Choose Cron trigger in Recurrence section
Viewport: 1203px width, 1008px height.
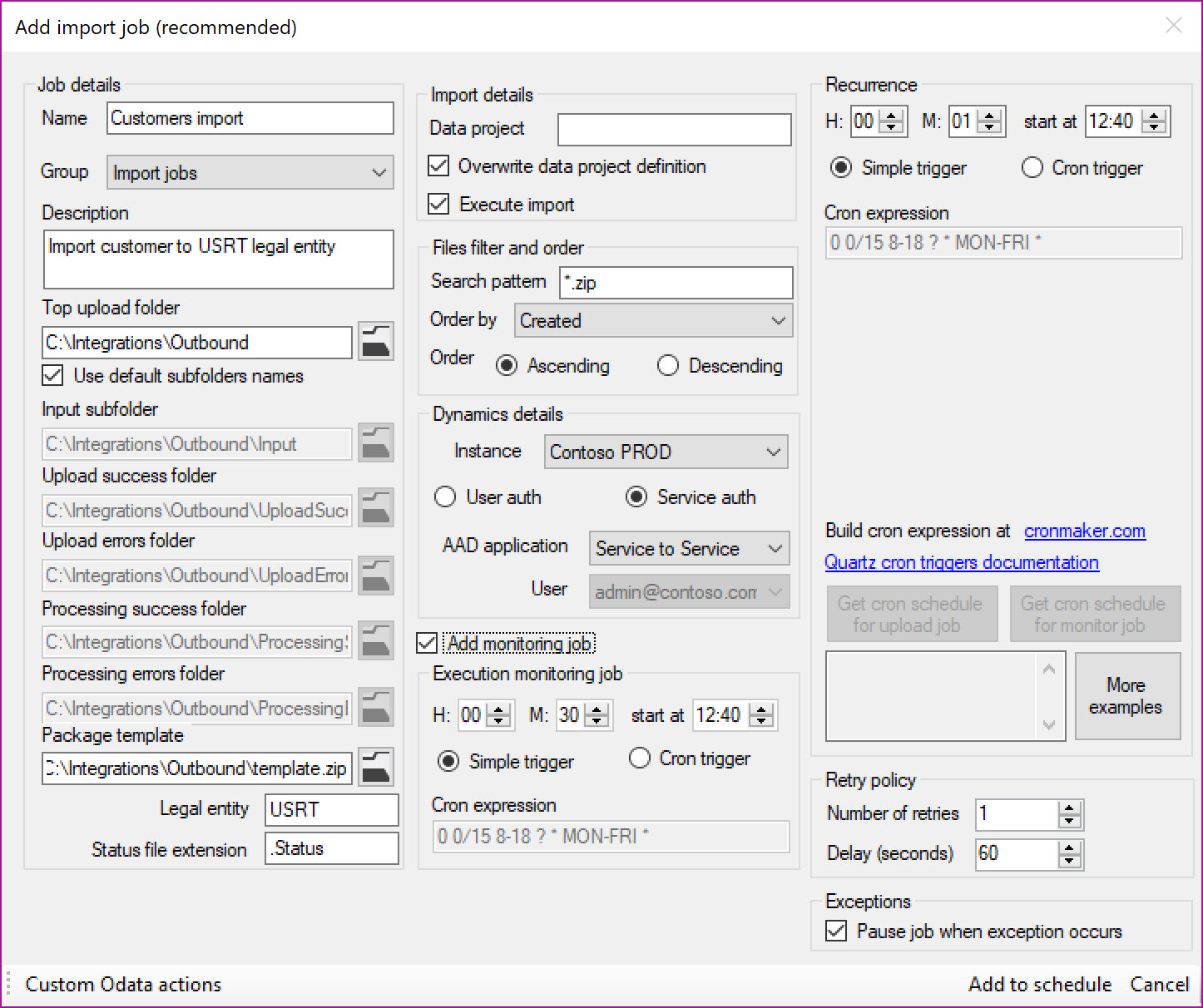[x=1032, y=168]
